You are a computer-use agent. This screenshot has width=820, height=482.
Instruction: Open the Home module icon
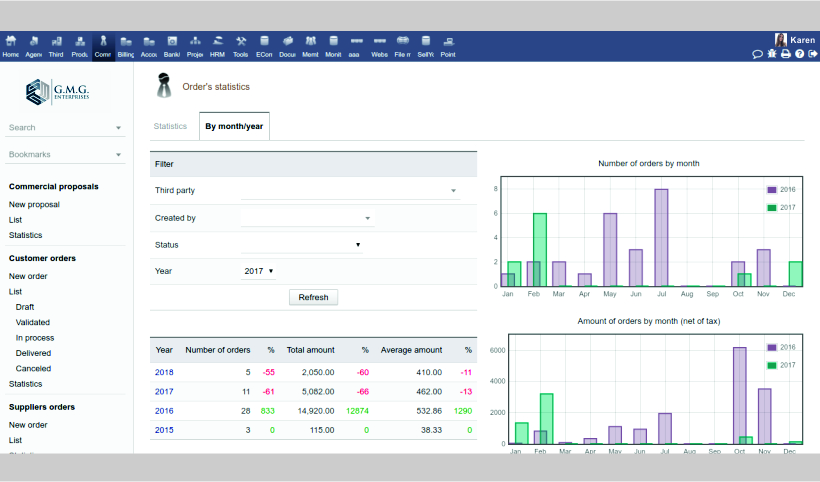11,46
